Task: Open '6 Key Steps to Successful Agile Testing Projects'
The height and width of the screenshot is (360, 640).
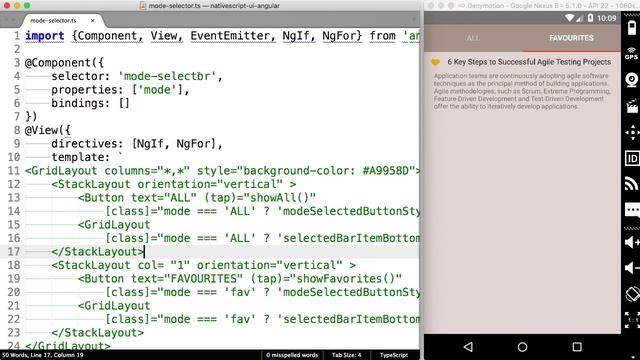Action: point(529,62)
